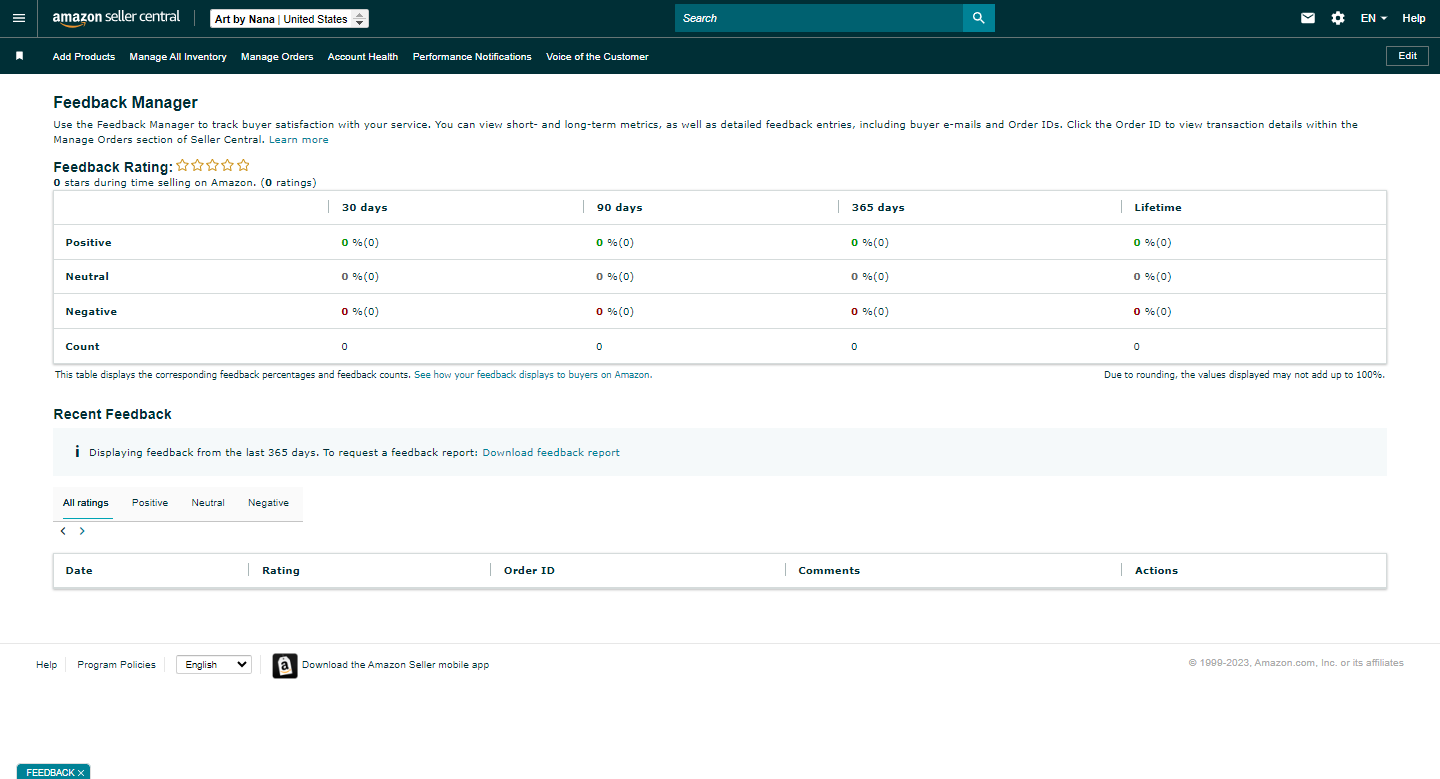Open the English language select in the footer

(214, 664)
